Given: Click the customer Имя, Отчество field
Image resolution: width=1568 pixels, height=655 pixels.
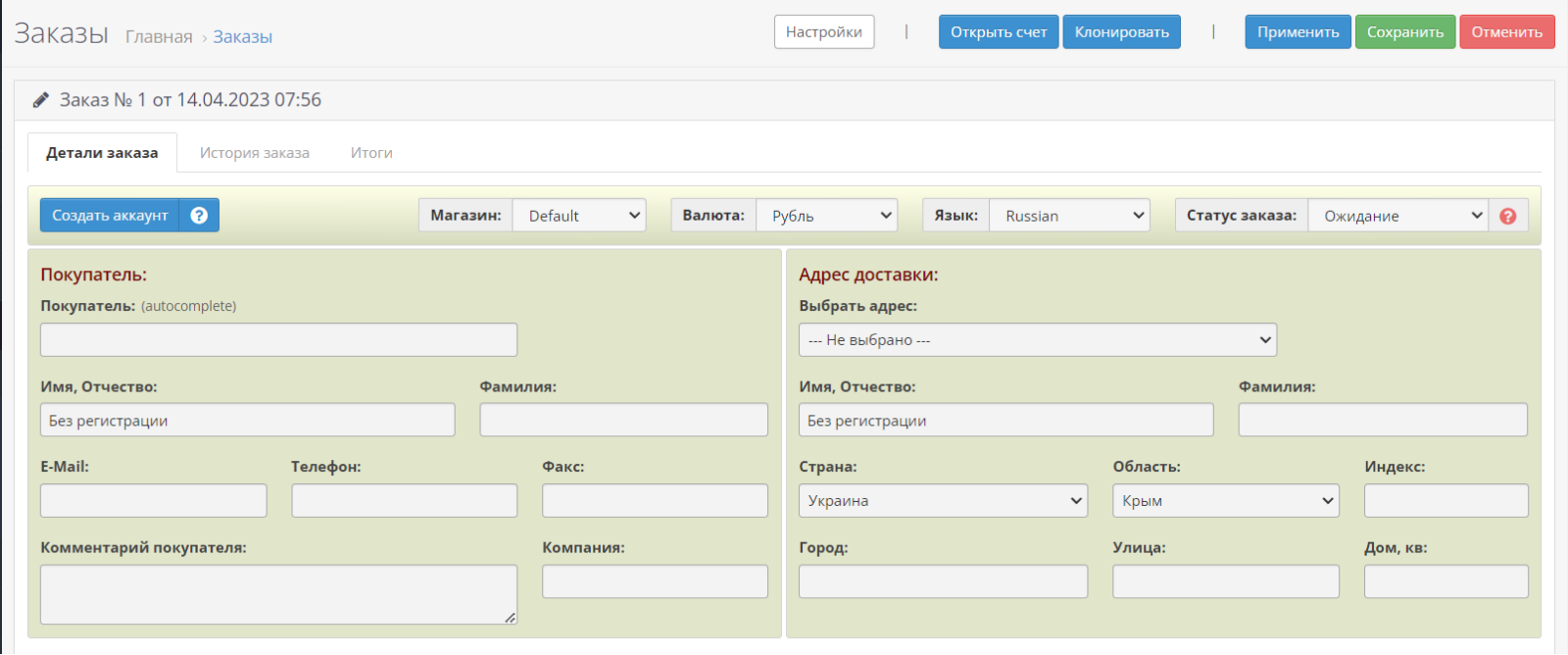Looking at the screenshot, I should [x=248, y=421].
